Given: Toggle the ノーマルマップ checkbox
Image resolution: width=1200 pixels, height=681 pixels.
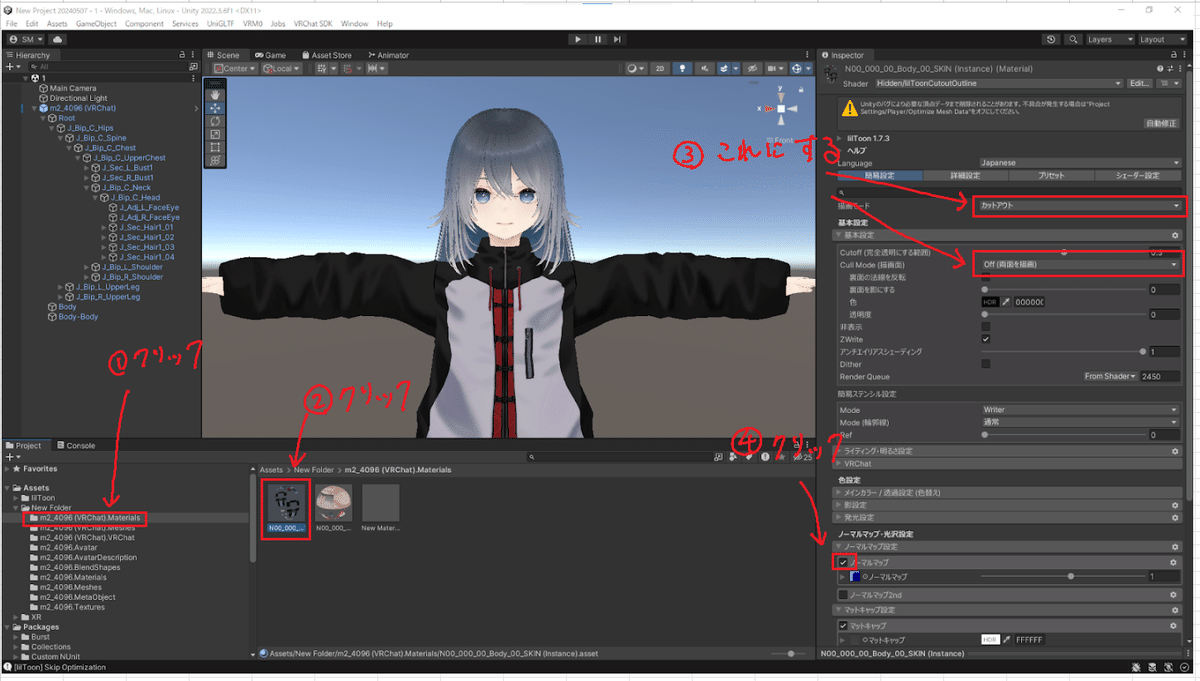Looking at the screenshot, I should 844,562.
